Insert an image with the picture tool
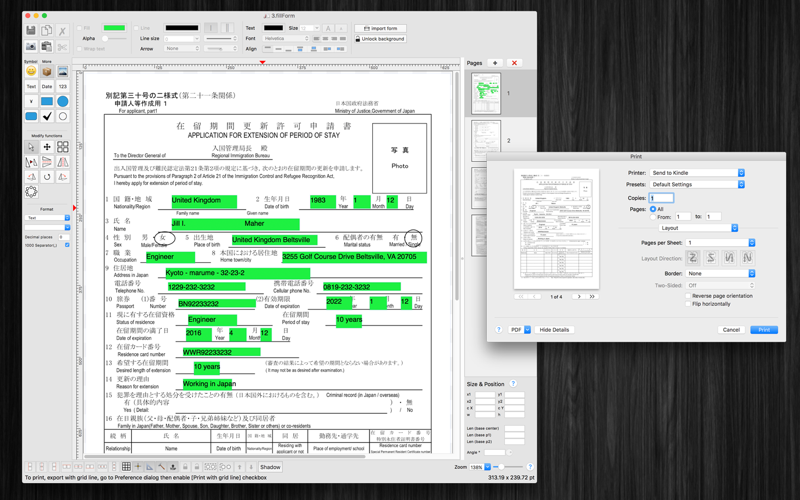The image size is (800, 500). click(x=63, y=71)
